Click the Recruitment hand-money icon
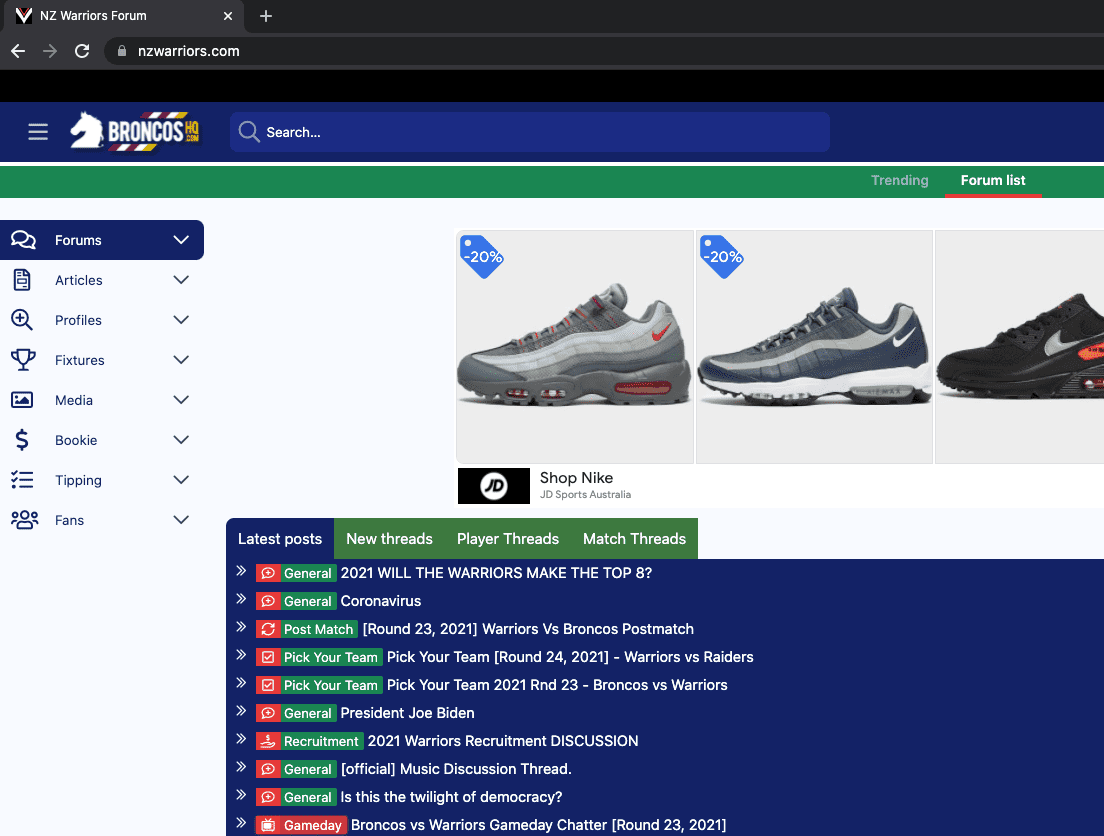1104x836 pixels. pyautogui.click(x=268, y=741)
